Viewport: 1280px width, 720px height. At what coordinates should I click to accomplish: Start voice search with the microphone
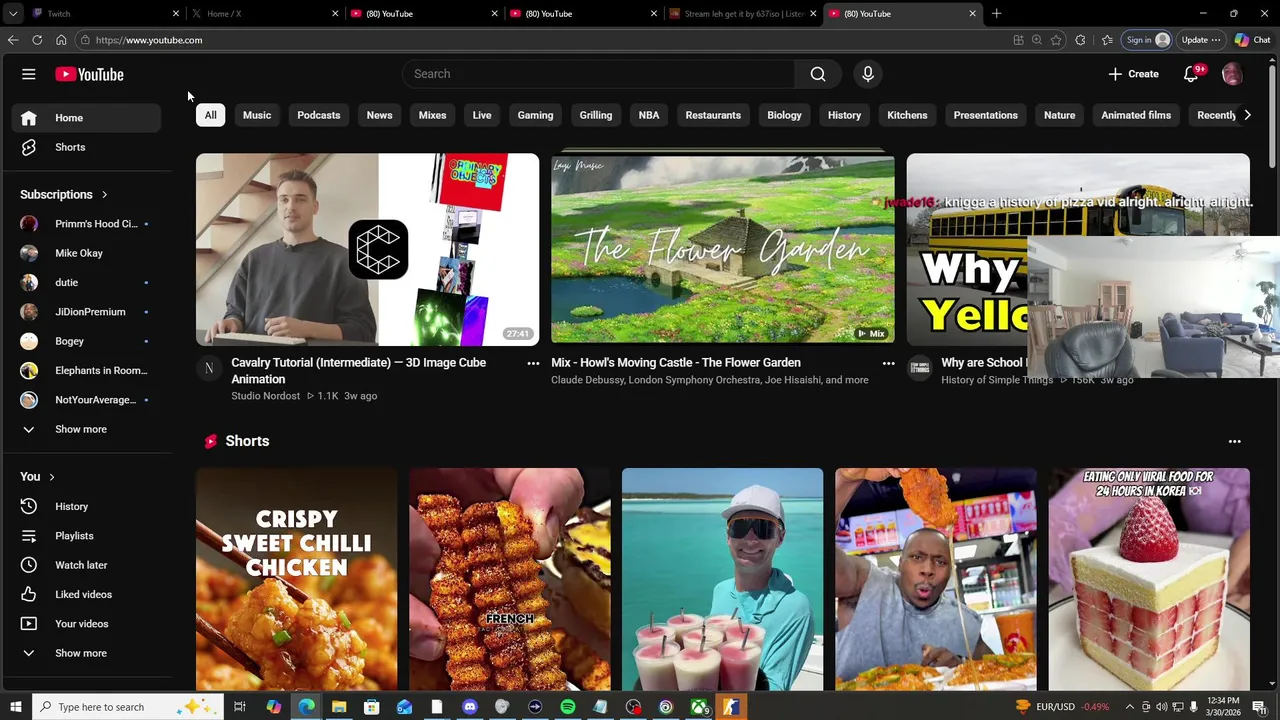coord(868,74)
